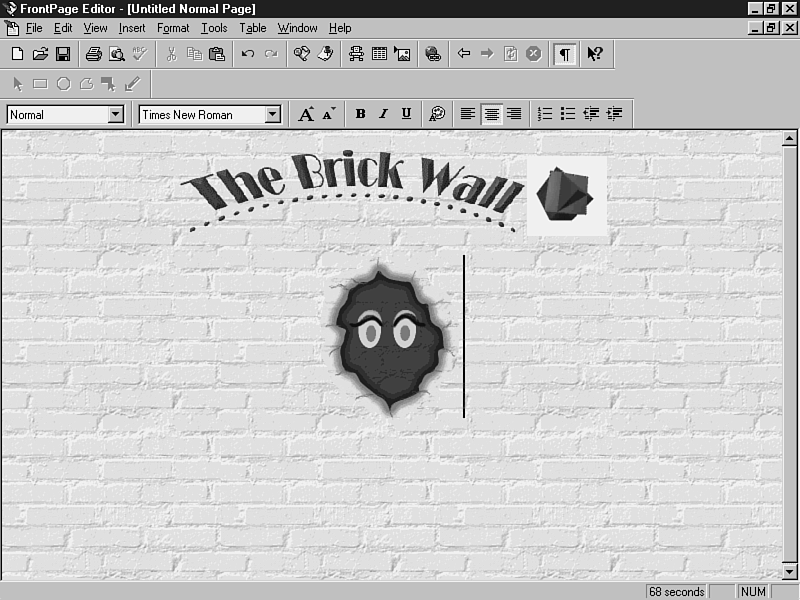Open the Normal style dropdown arrow
The height and width of the screenshot is (600, 800).
point(116,114)
